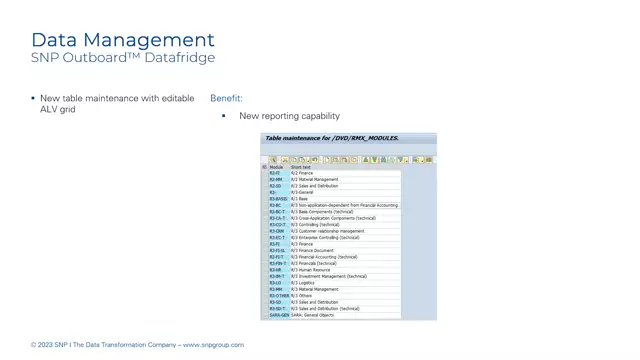Append a new row with toolbar icon
Image resolution: width=640 pixels, height=360 pixels.
pyautogui.click(x=327, y=160)
